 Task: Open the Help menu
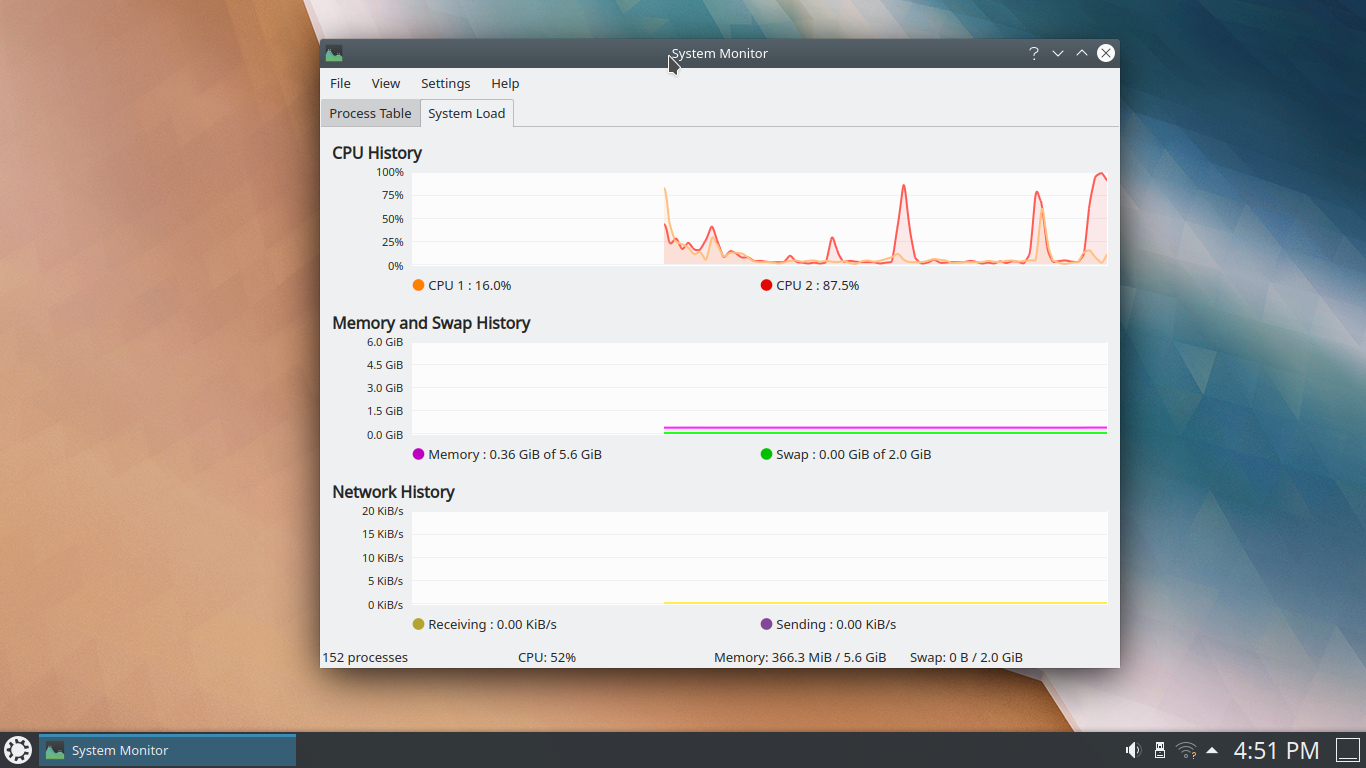pos(505,83)
